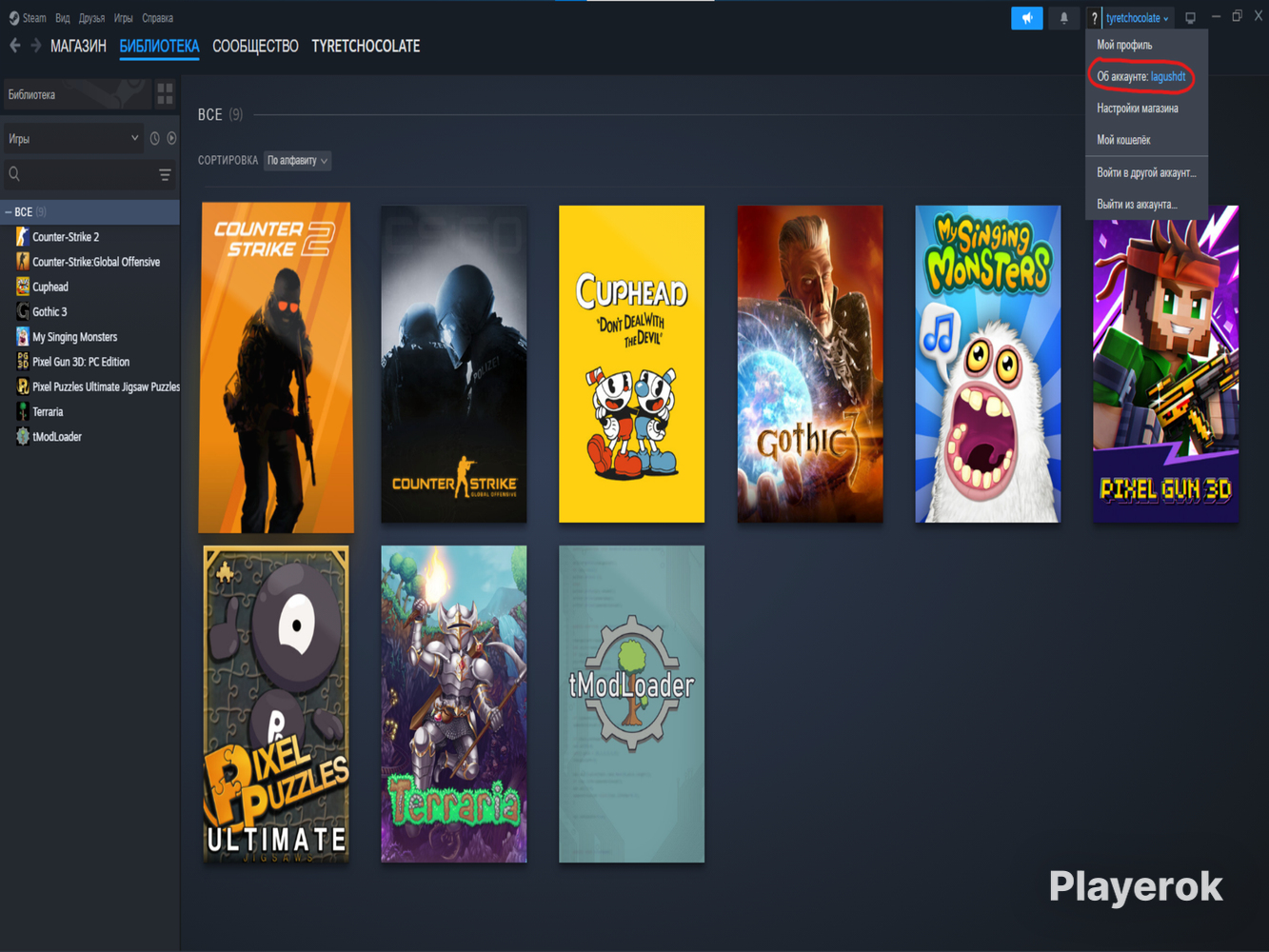Screen dimensions: 1269x952
Task: Click Pixel Gun 3D: PC Edition sidebar icon
Action: [23, 362]
